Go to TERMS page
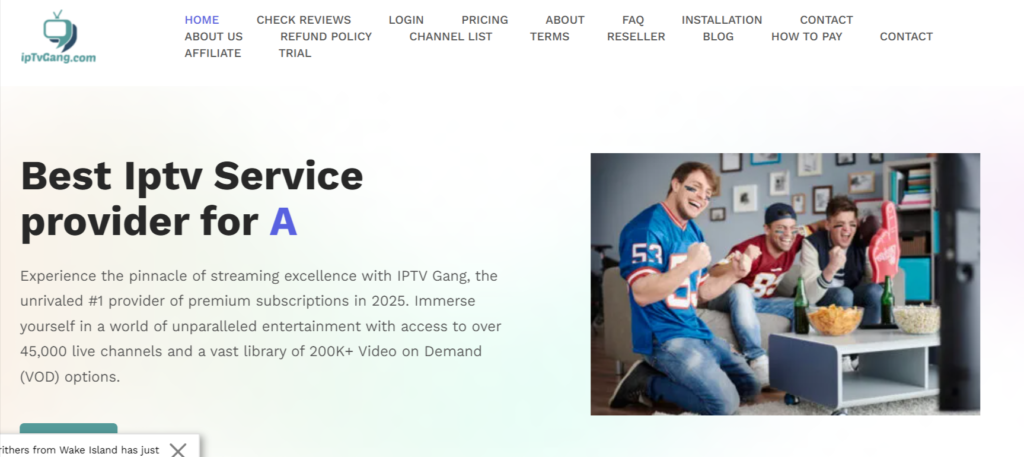Image resolution: width=1024 pixels, height=457 pixels. click(549, 37)
